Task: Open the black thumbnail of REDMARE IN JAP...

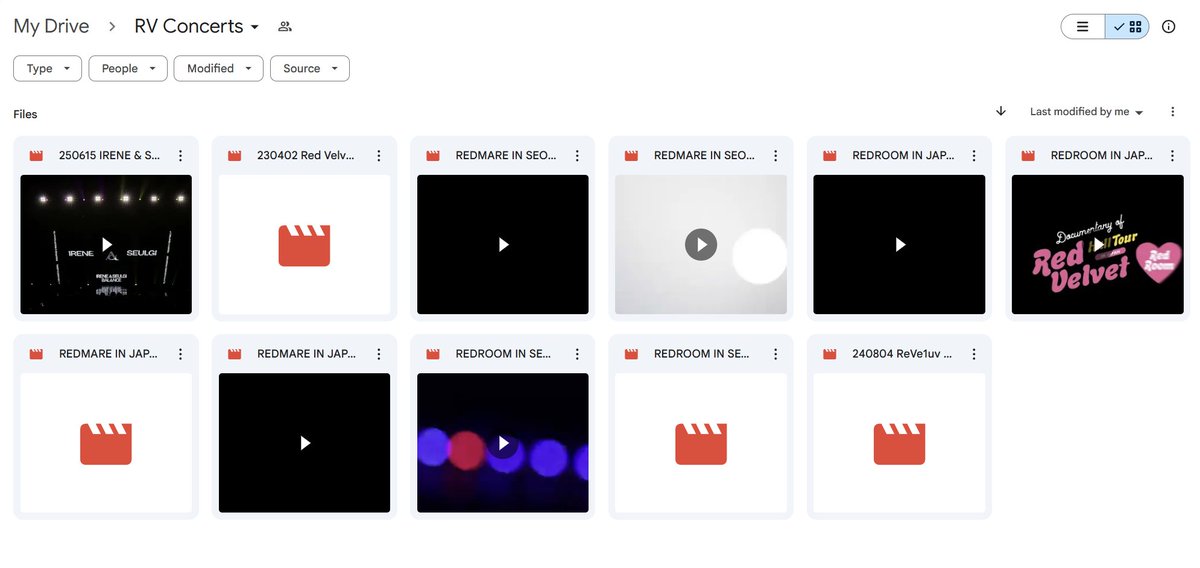Action: (304, 443)
